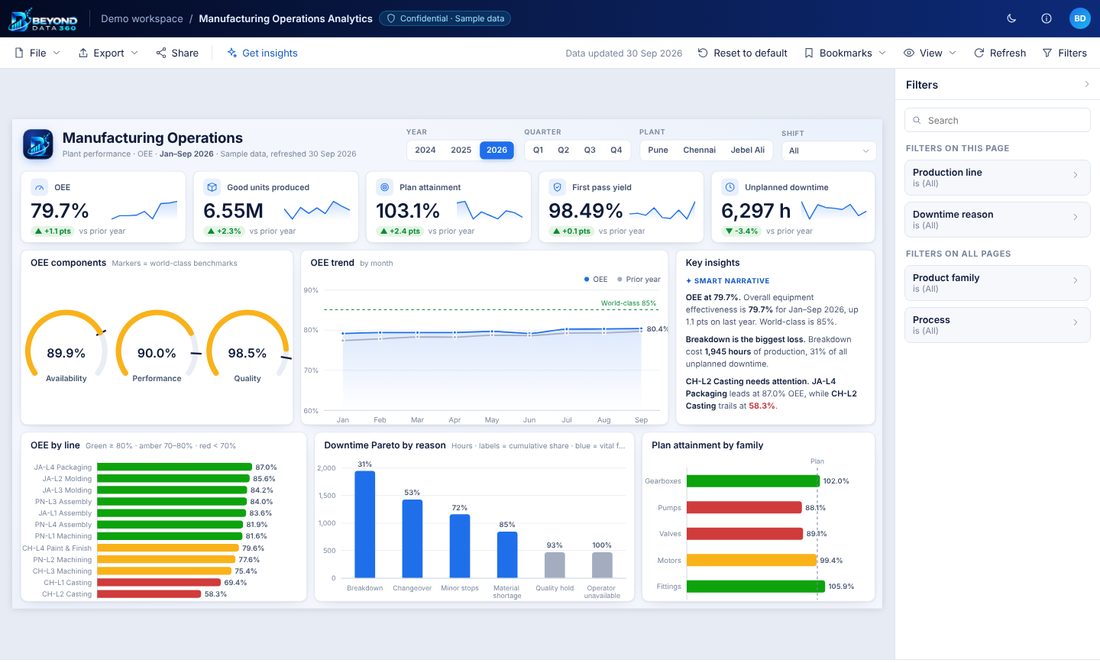The image size is (1100, 663).
Task: Select the JA-L4 Packaging bar
Action: [x=175, y=467]
